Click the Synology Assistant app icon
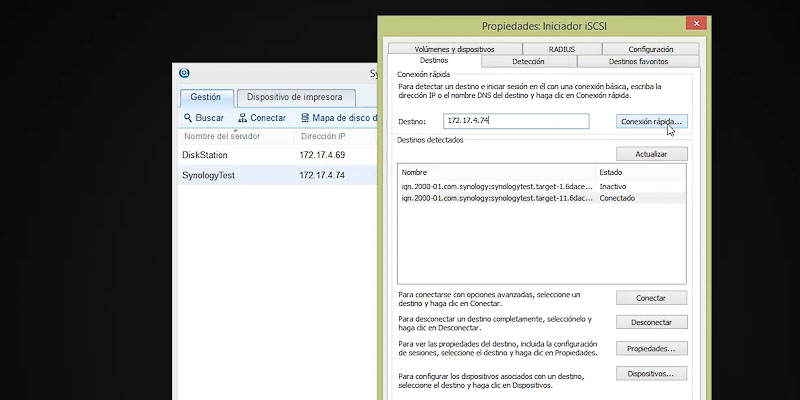The width and height of the screenshot is (800, 400). pyautogui.click(x=184, y=73)
